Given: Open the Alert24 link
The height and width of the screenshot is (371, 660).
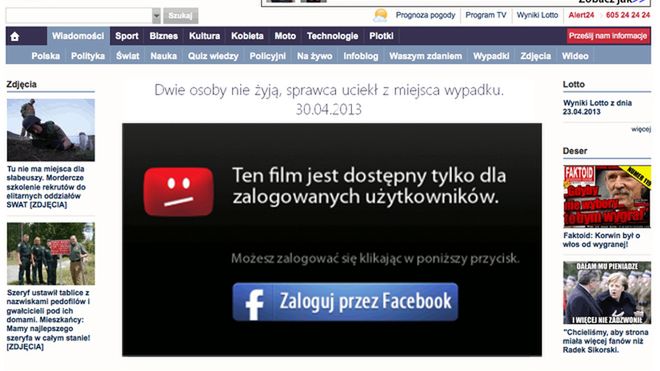Looking at the screenshot, I should click(x=581, y=15).
